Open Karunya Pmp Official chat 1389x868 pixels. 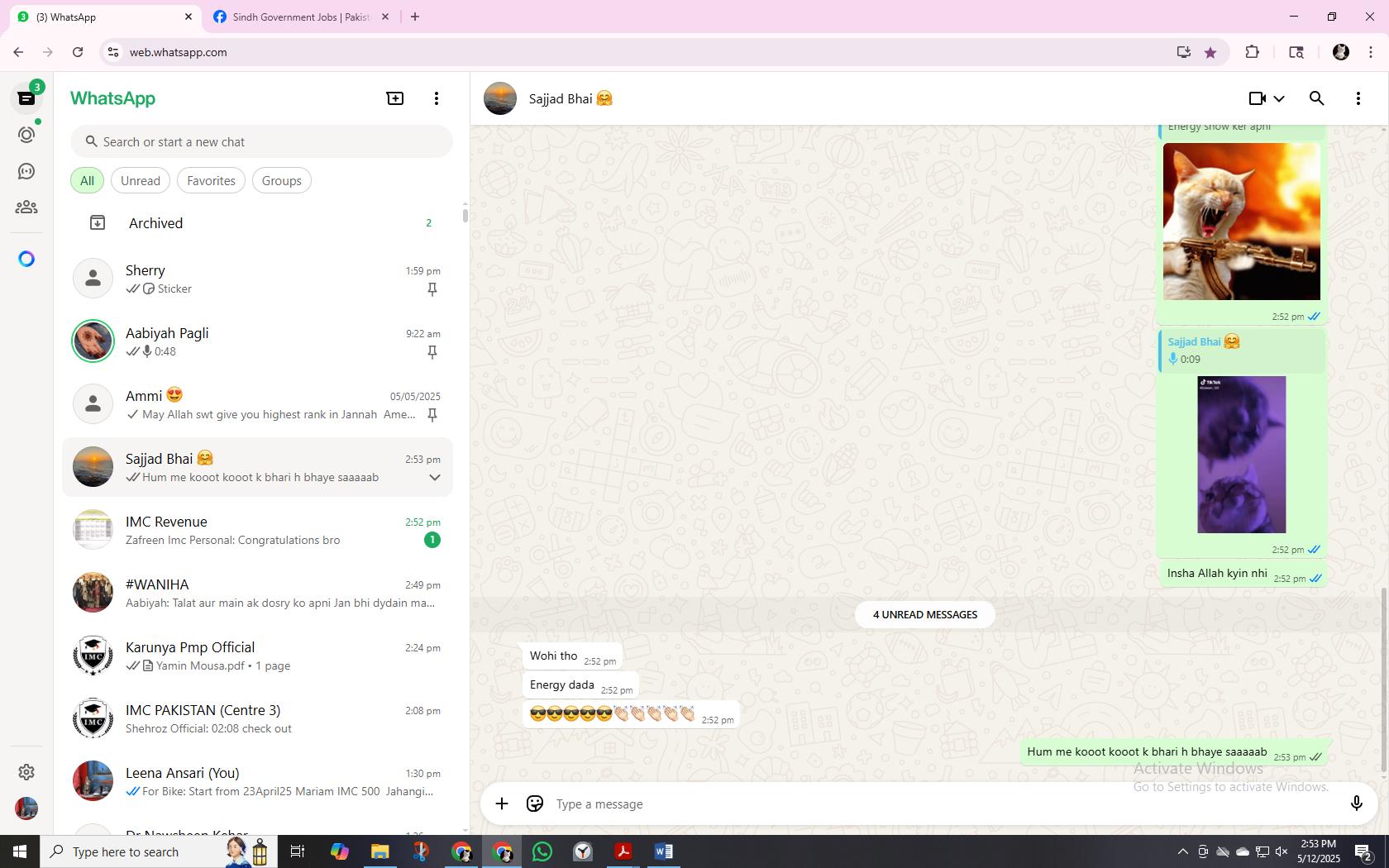click(258, 656)
